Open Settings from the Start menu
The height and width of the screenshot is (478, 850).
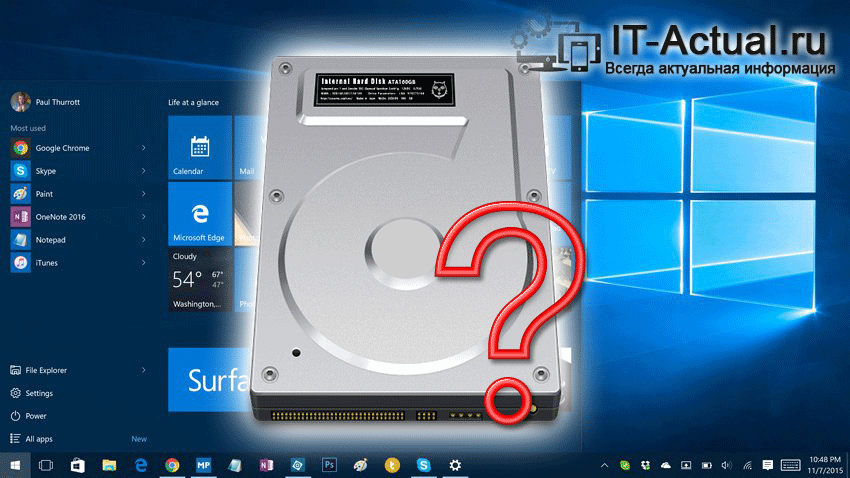(x=38, y=393)
